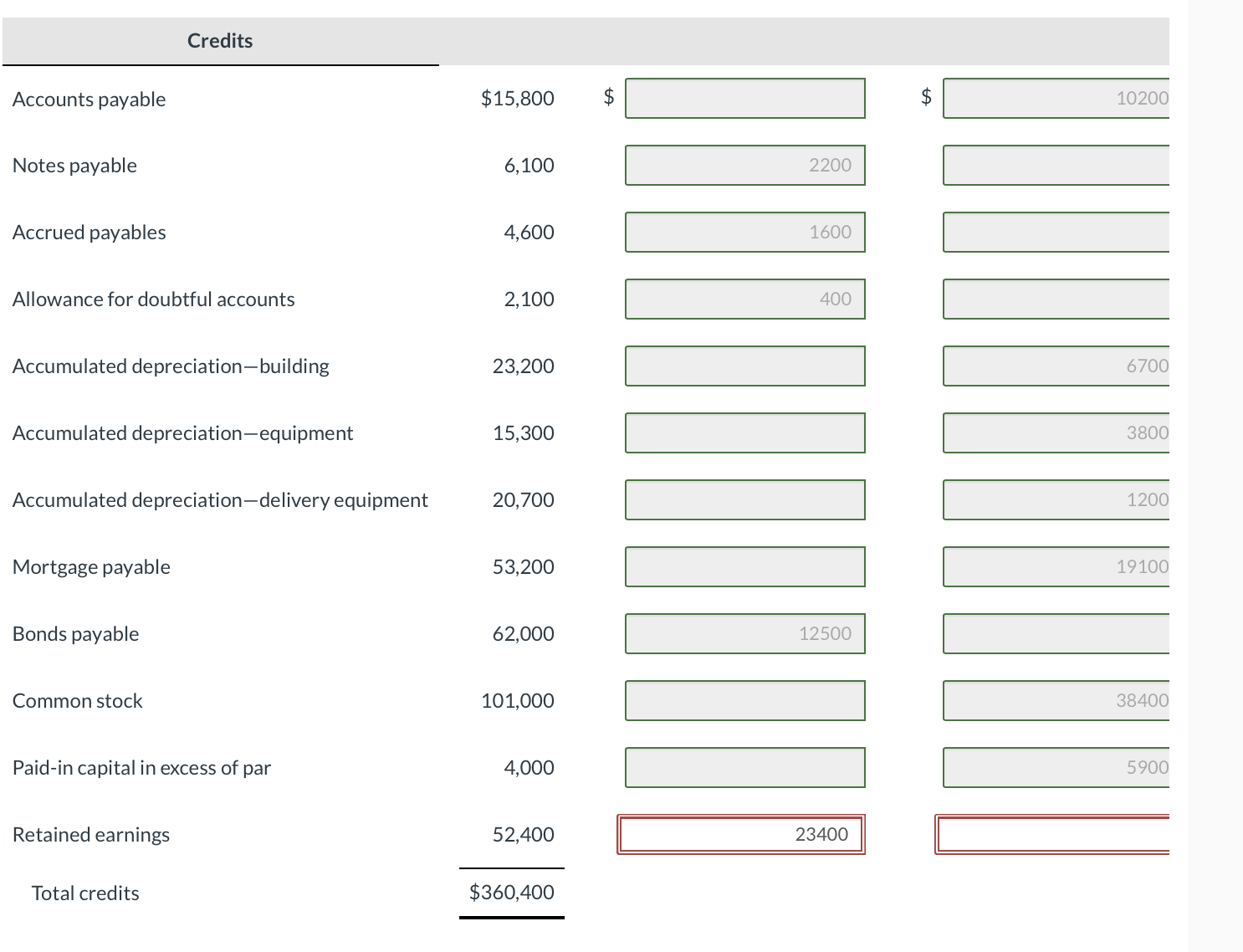Click the empty Common stock left column field
The width and height of the screenshot is (1243, 952).
(745, 700)
